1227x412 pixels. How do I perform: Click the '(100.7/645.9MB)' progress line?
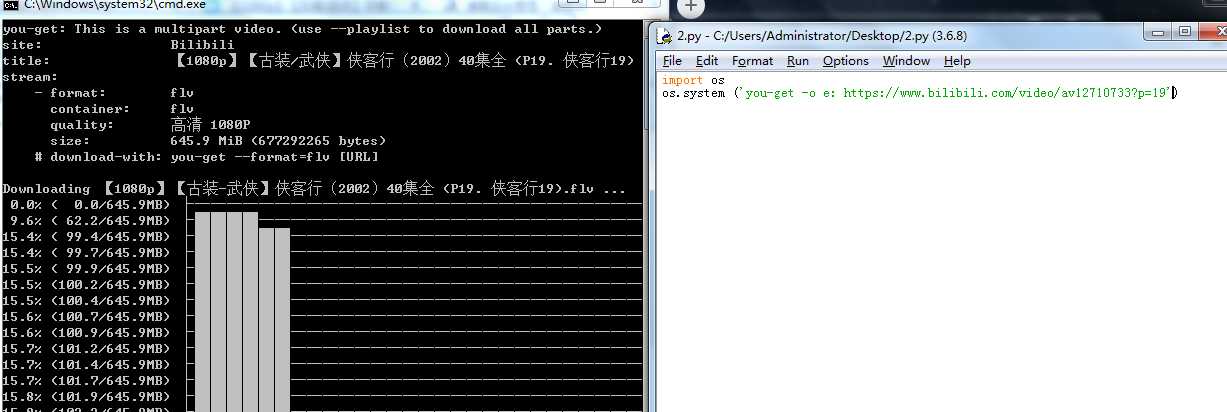(x=86, y=317)
